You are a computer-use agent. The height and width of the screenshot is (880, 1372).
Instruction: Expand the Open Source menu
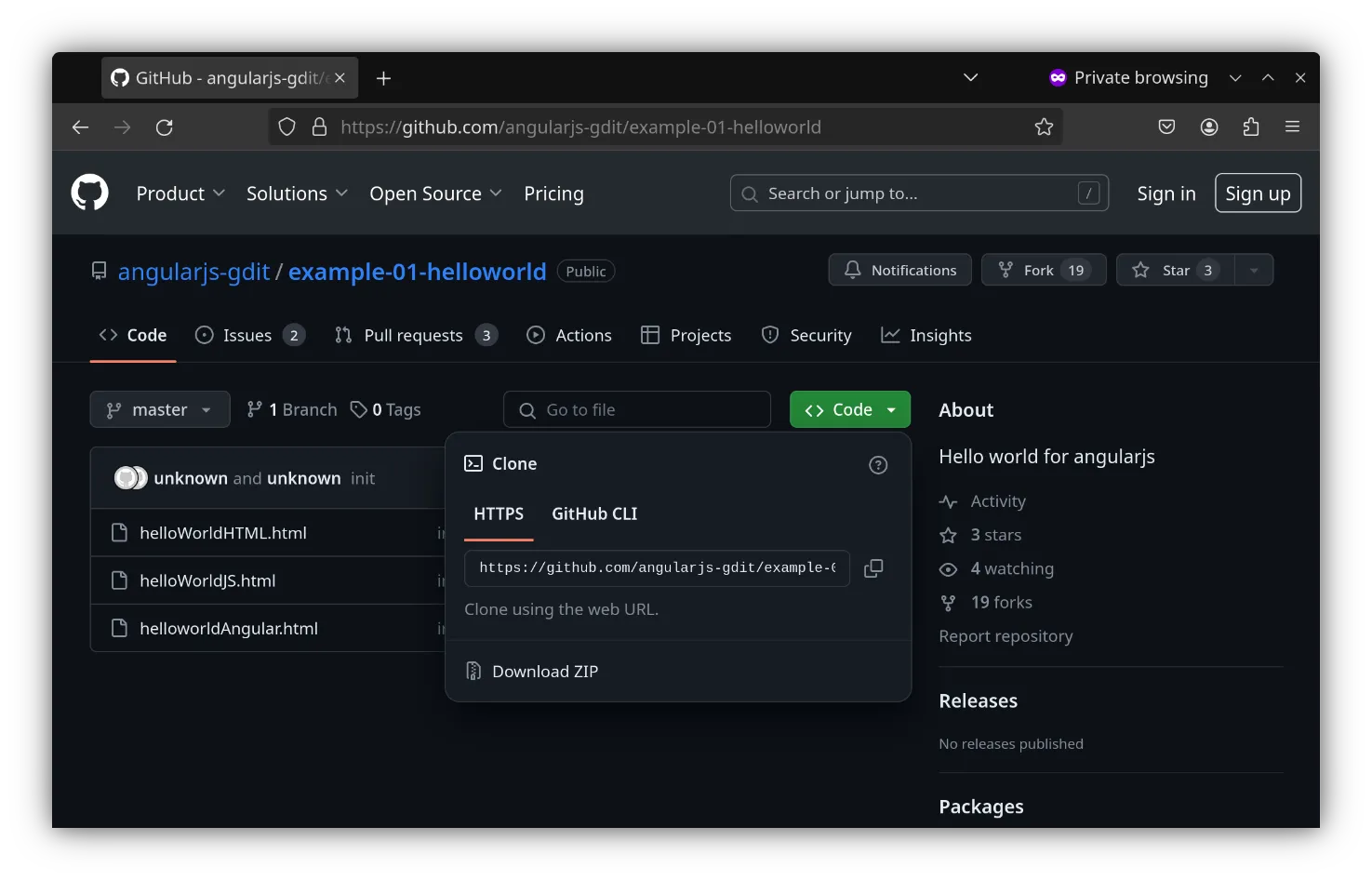(435, 193)
